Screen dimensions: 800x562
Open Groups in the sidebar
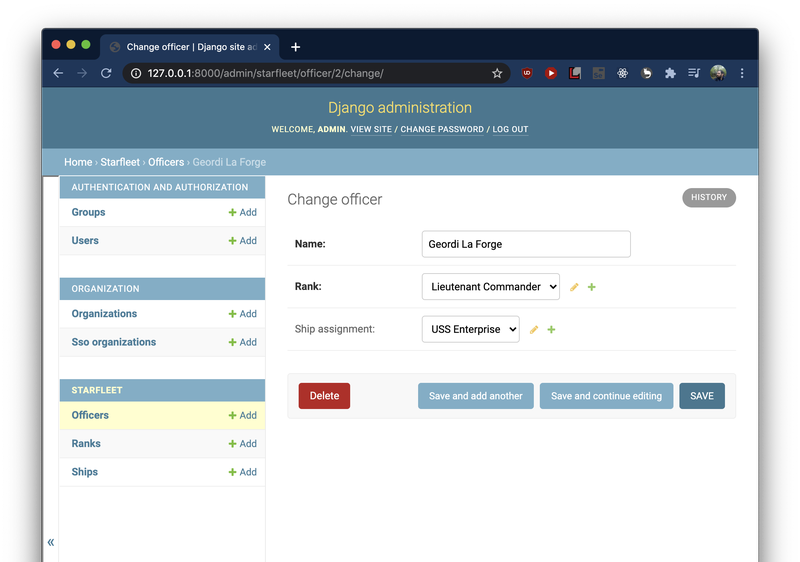click(x=88, y=212)
